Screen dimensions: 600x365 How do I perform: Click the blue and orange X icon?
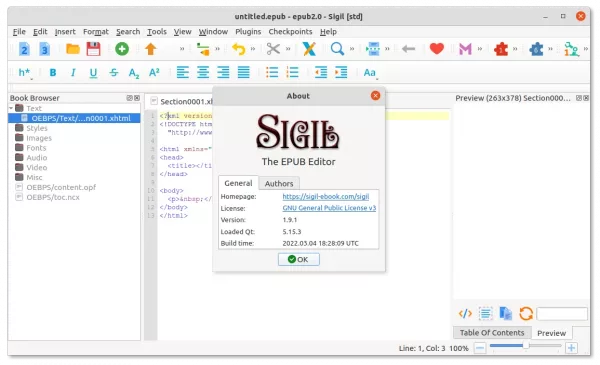pyautogui.click(x=309, y=49)
